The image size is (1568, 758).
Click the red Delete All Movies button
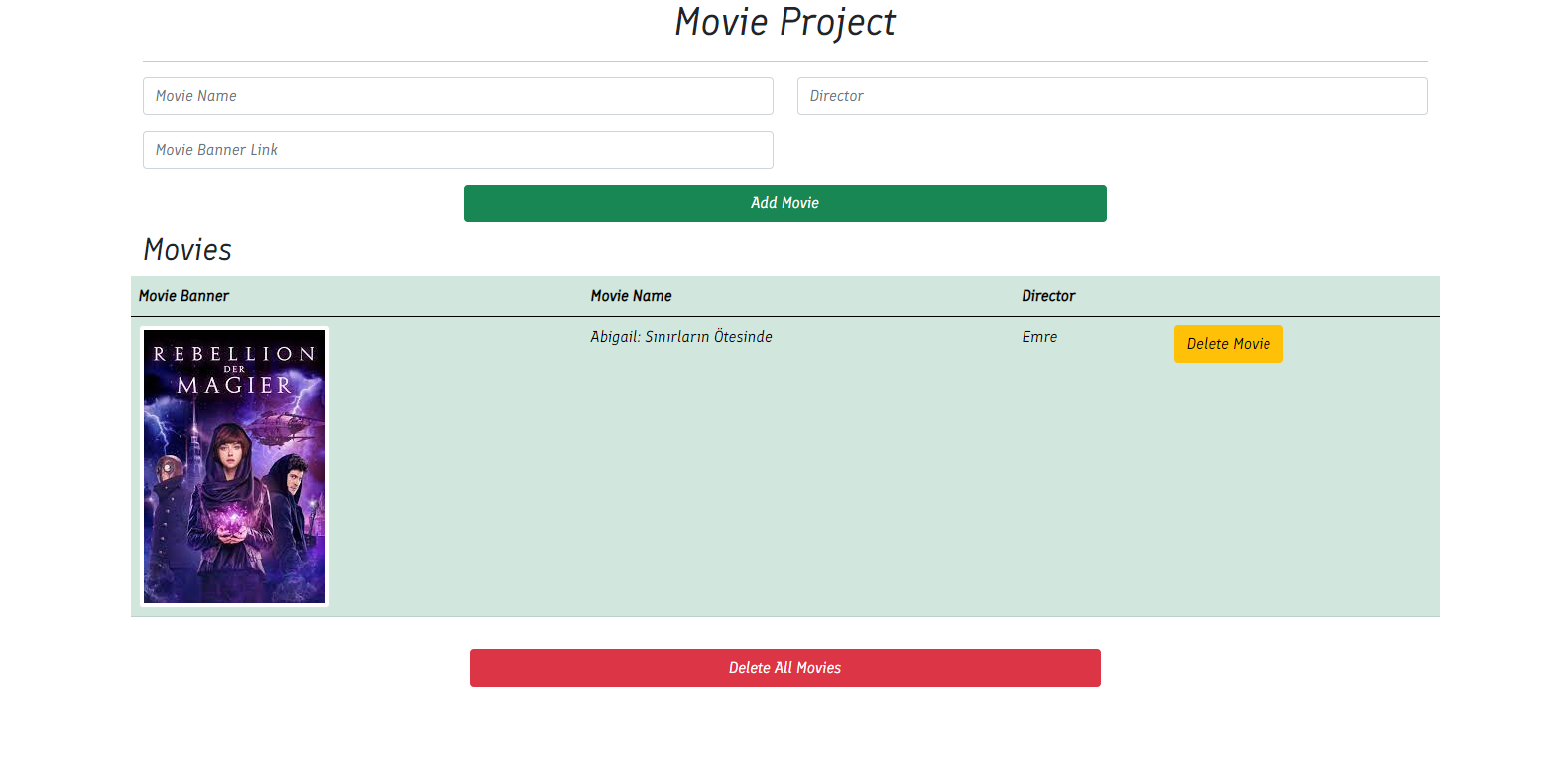784,668
